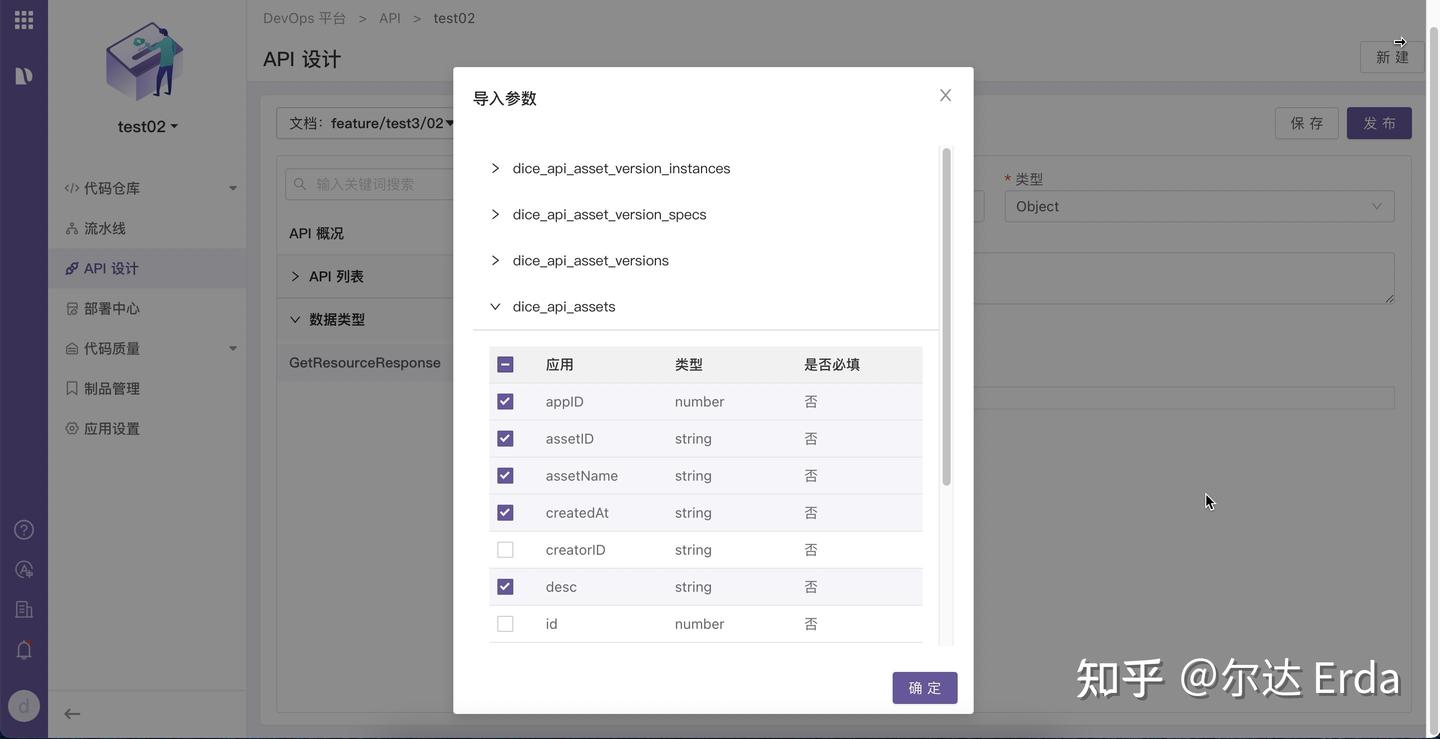Open the notification bell icon
Viewport: 1440px width, 739px height.
tap(24, 650)
